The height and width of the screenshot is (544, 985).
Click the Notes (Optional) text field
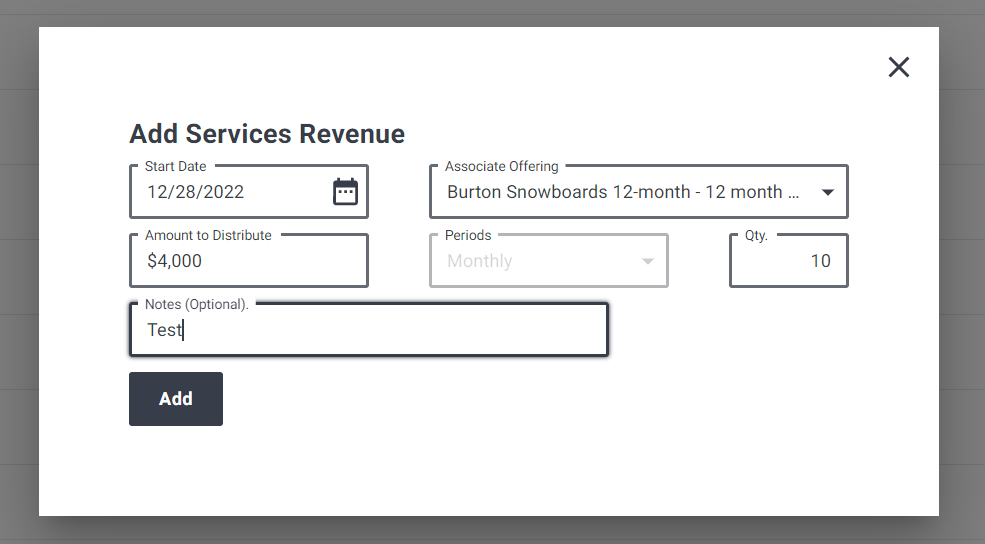369,330
